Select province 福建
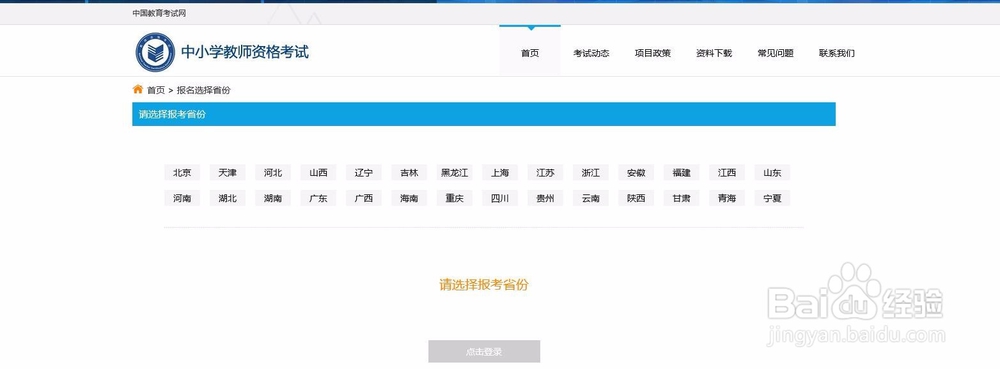The image size is (1000, 369). tap(681, 173)
